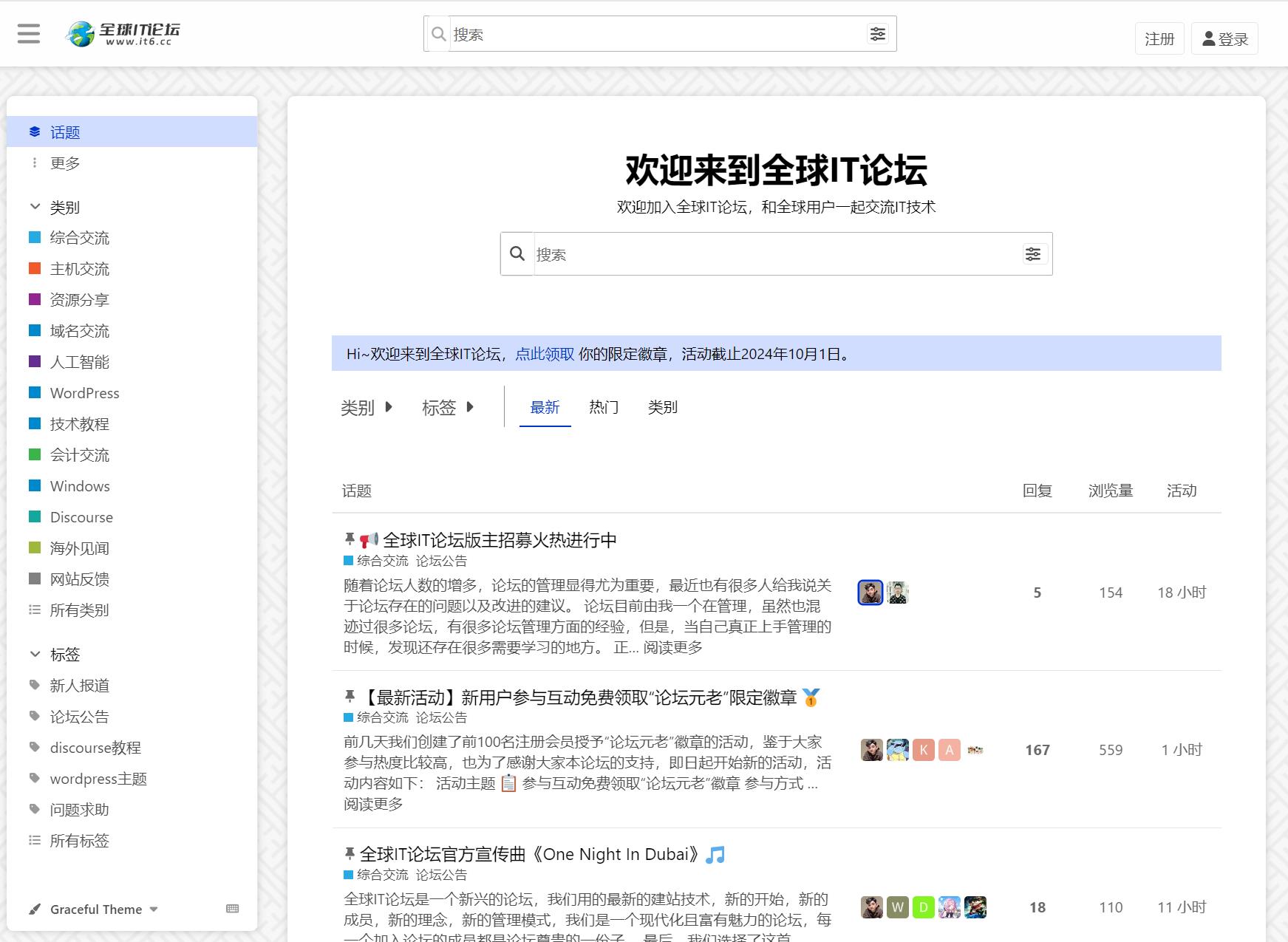Sort topics by 活动 column
The image size is (1288, 942).
coord(1182,491)
